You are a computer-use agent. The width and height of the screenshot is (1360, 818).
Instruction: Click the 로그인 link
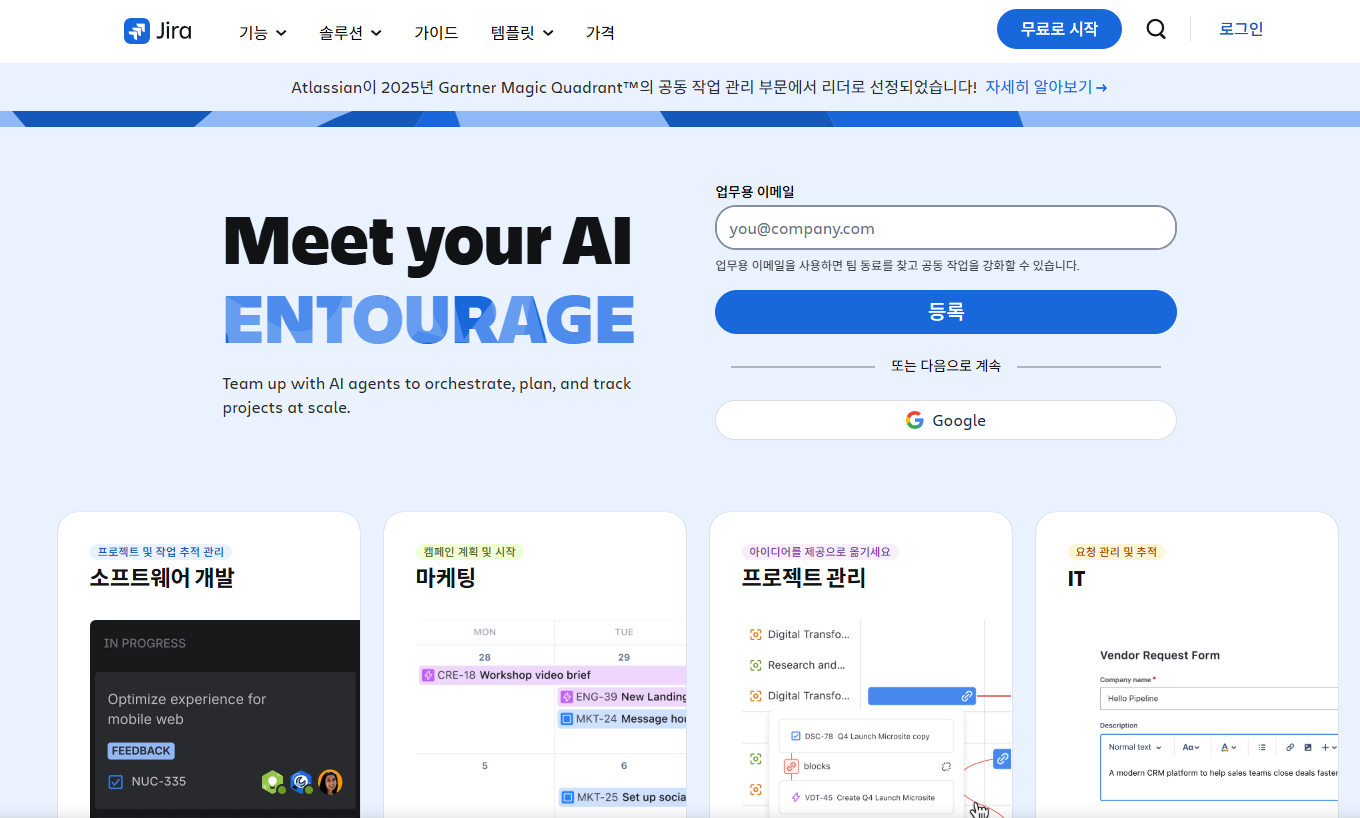1241,29
